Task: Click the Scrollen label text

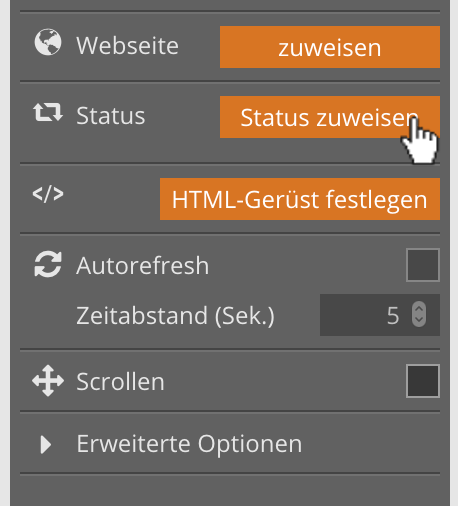Action: [x=120, y=382]
